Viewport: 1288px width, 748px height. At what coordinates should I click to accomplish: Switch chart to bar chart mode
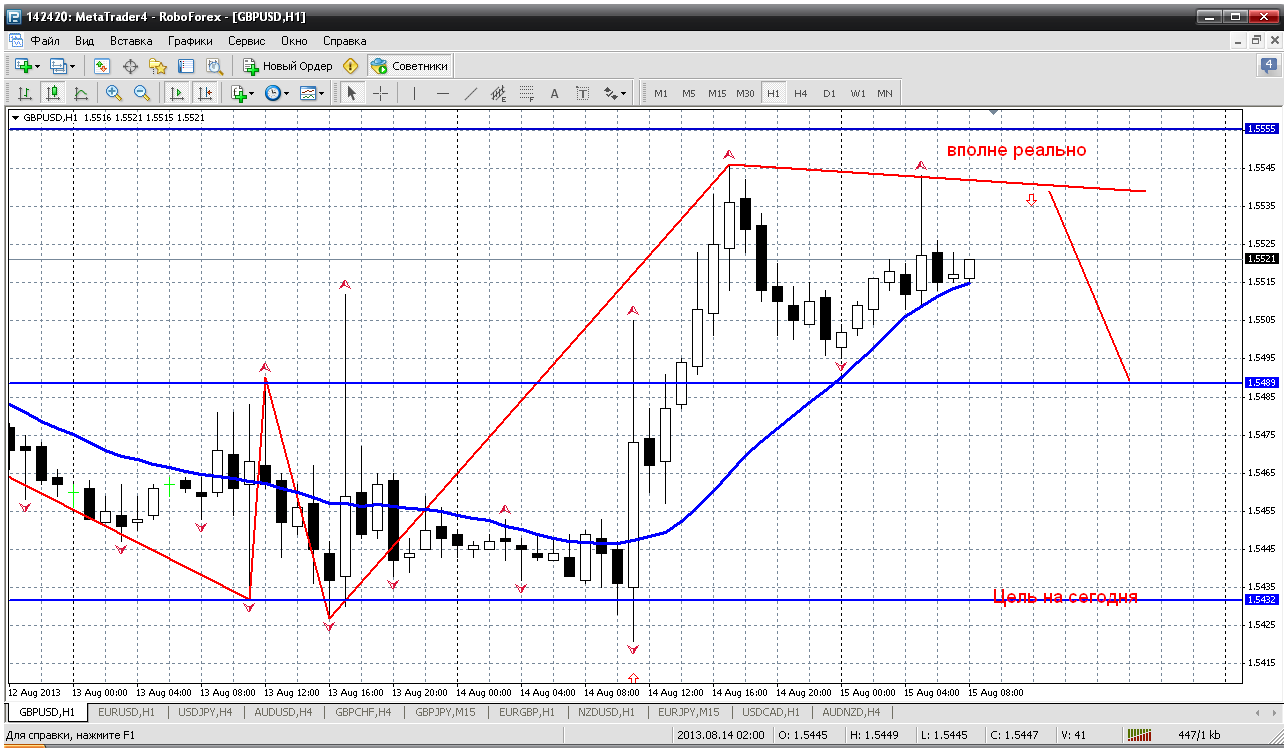coord(24,93)
